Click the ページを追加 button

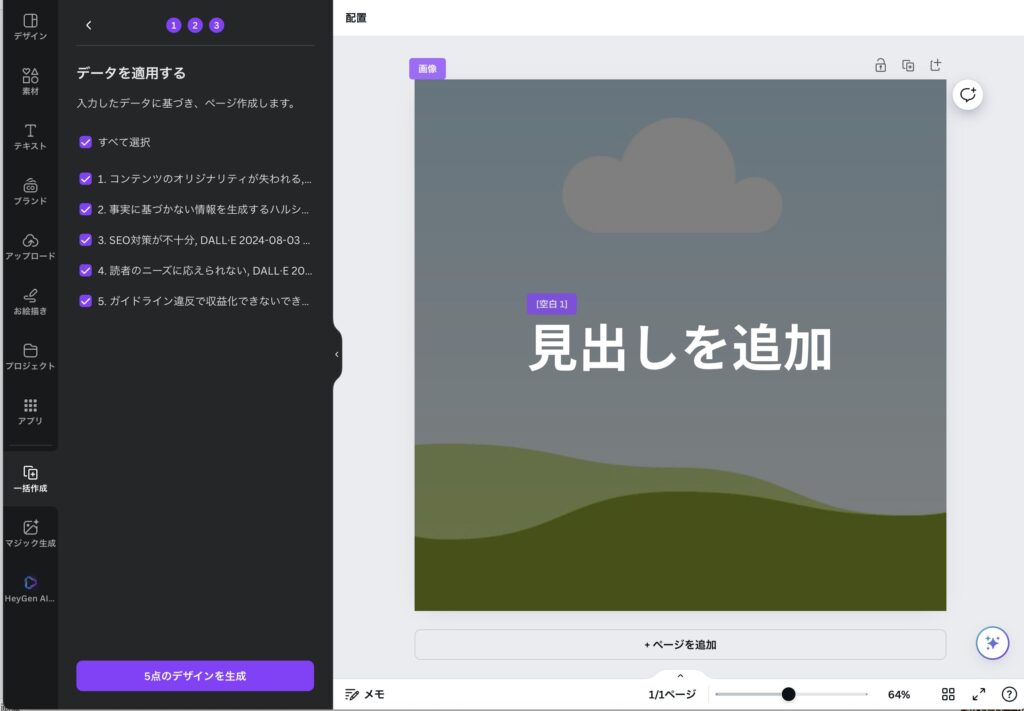point(680,645)
